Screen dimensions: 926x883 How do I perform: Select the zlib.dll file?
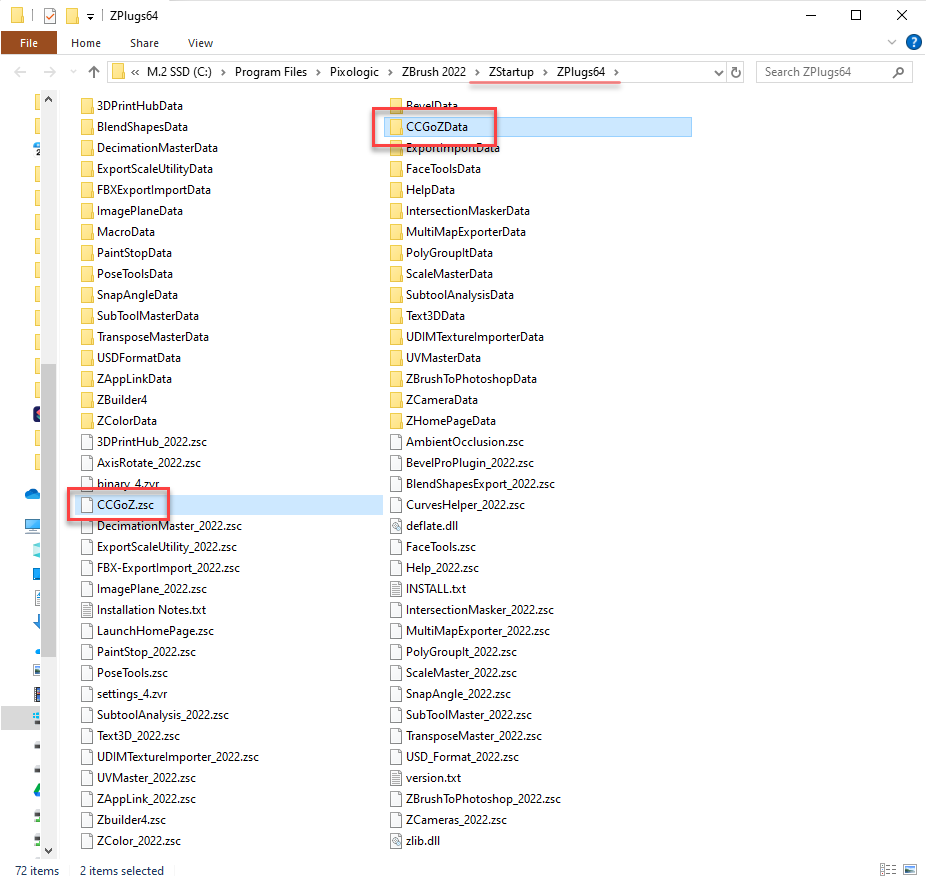[x=415, y=840]
